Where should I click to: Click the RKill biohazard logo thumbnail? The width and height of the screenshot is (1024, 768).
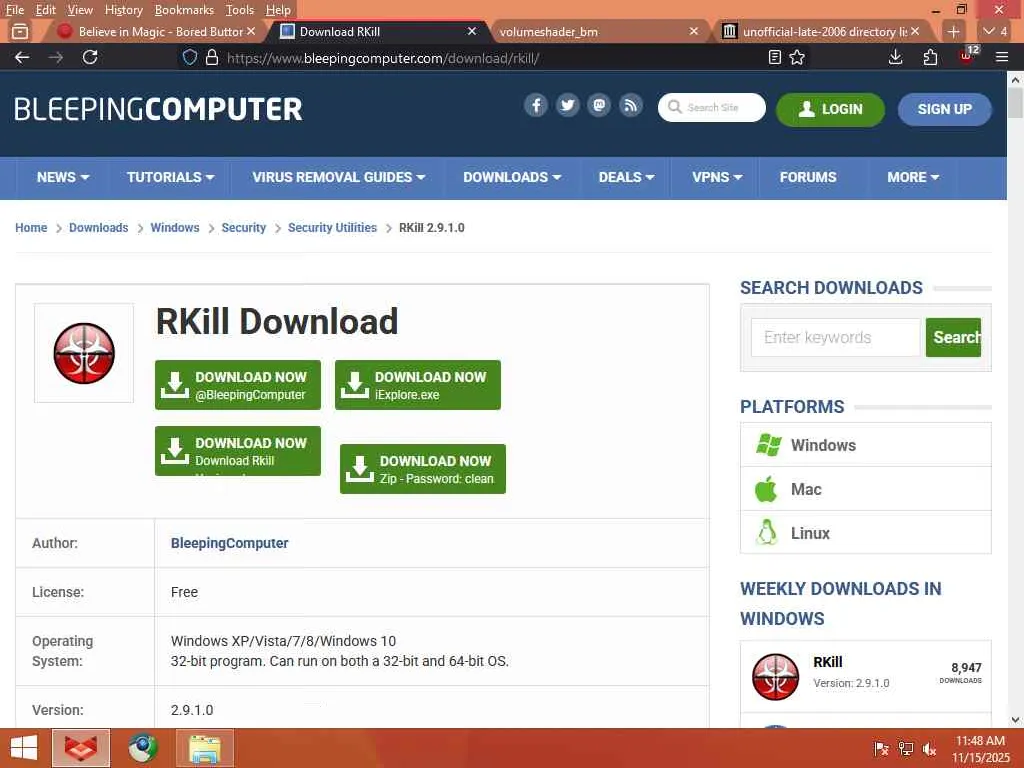[84, 353]
